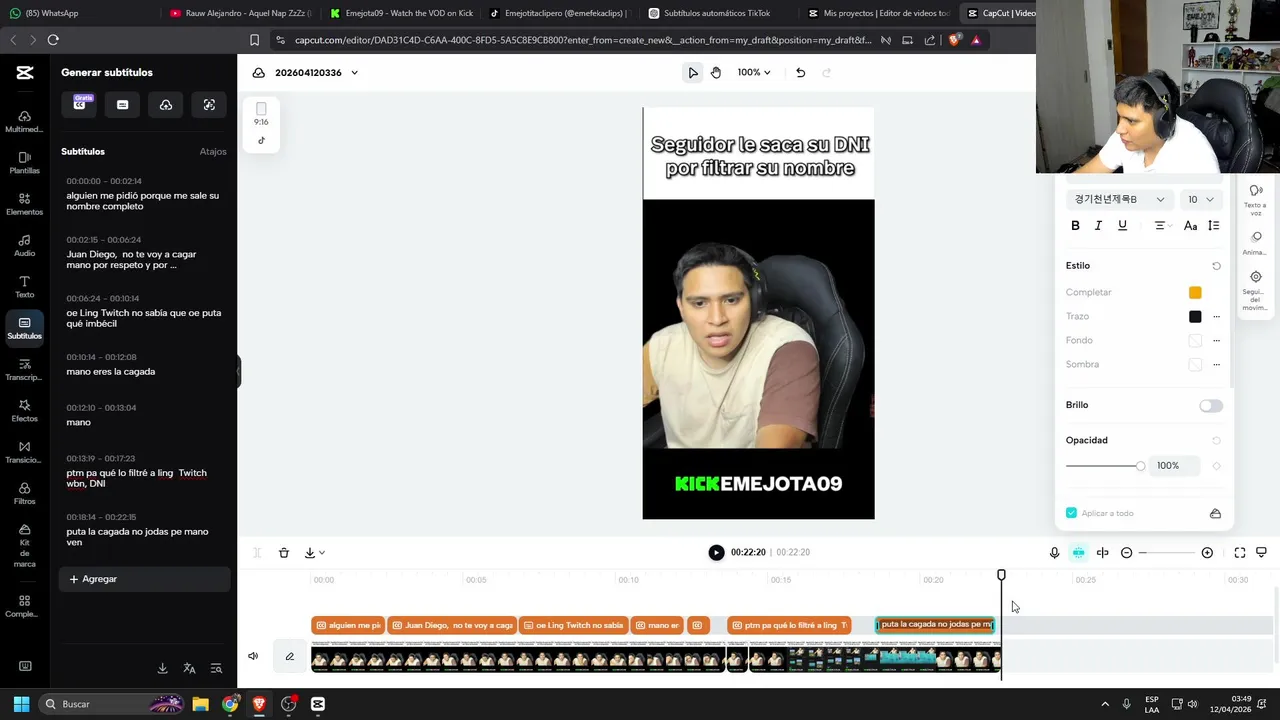Open the Atajos shortcuts tab

click(213, 152)
